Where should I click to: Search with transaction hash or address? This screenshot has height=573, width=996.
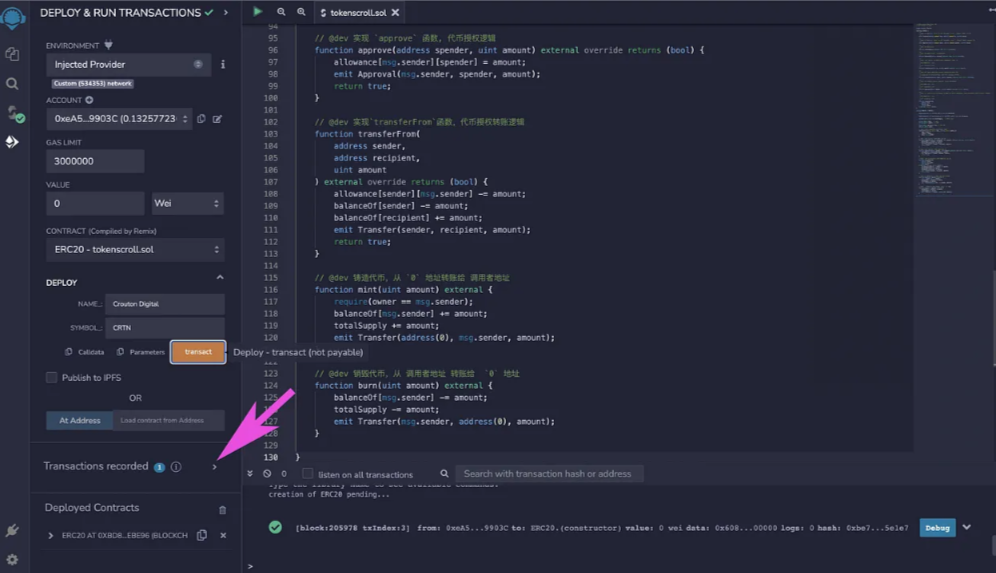click(549, 474)
